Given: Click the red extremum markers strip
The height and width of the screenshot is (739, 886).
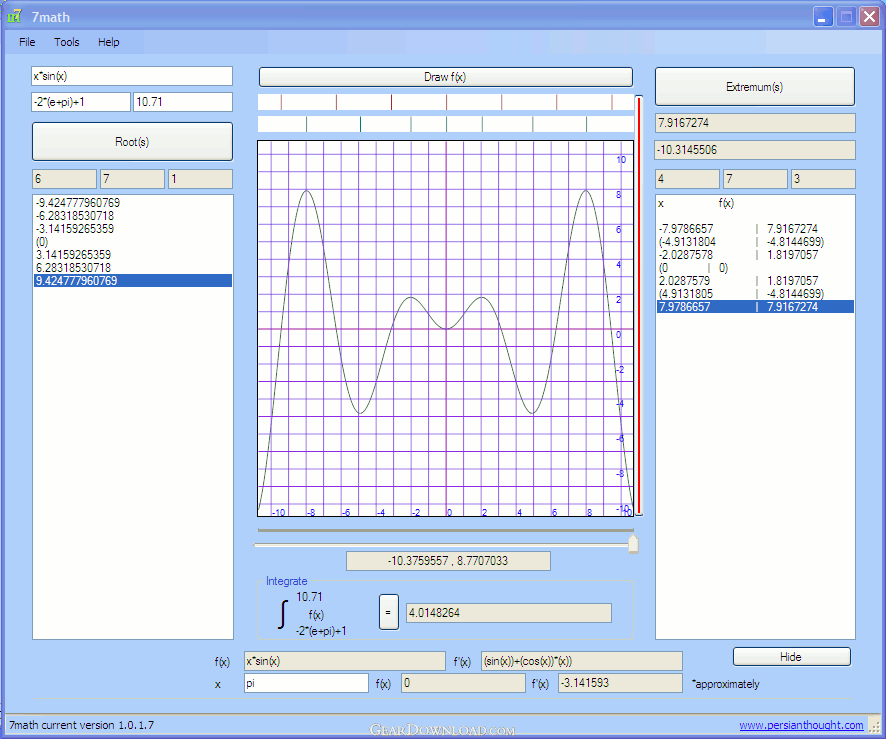Looking at the screenshot, I should coord(445,102).
